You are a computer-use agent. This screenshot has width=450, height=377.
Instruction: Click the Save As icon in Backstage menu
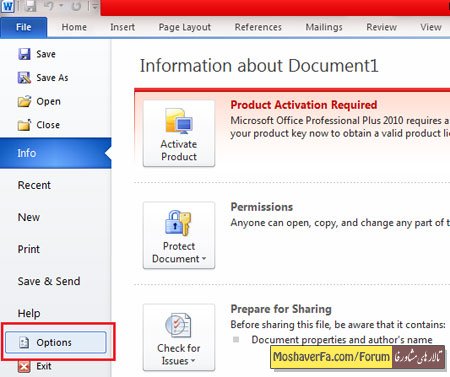pos(24,78)
